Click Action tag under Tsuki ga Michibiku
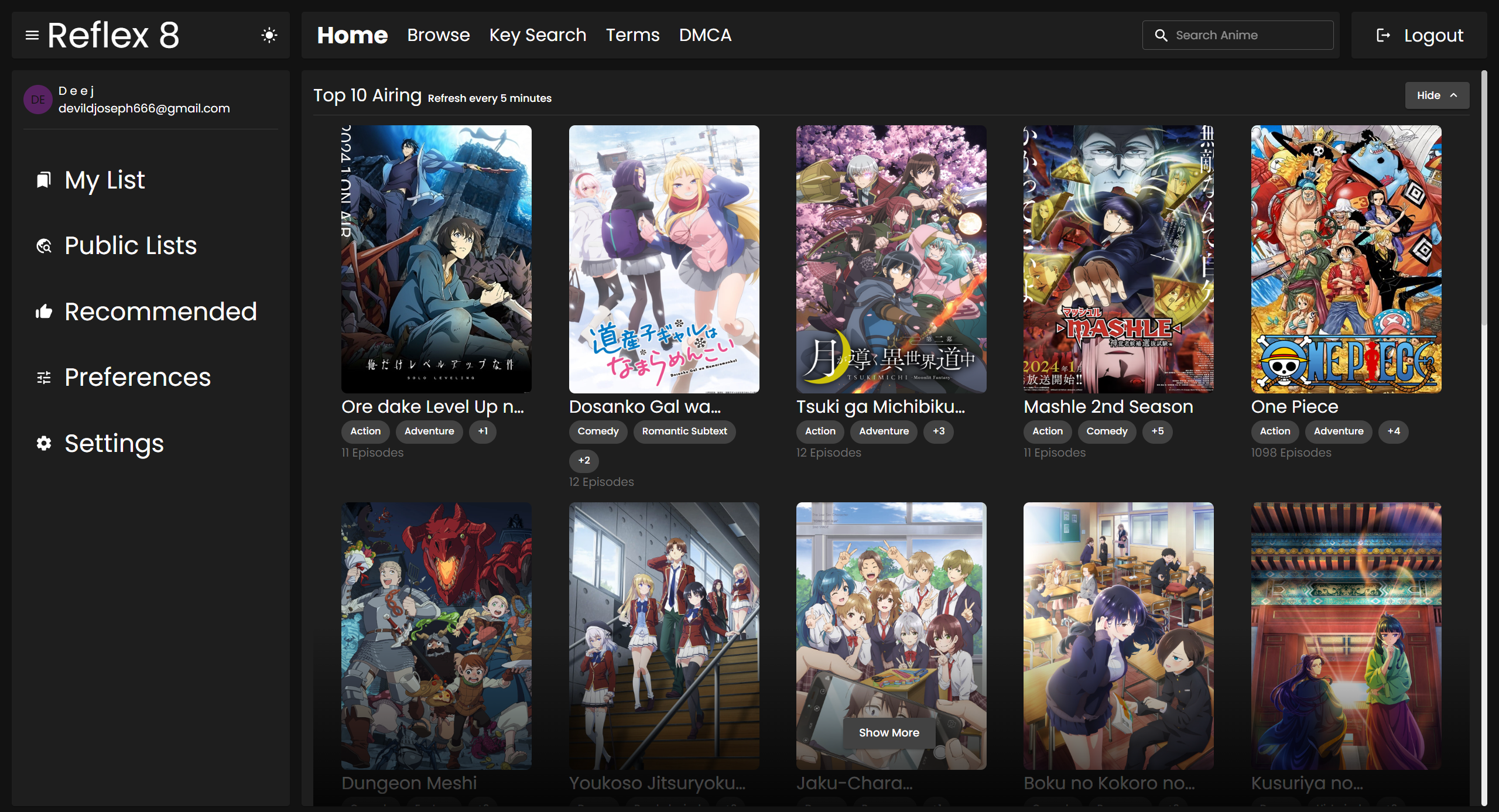The height and width of the screenshot is (812, 1499). click(820, 431)
